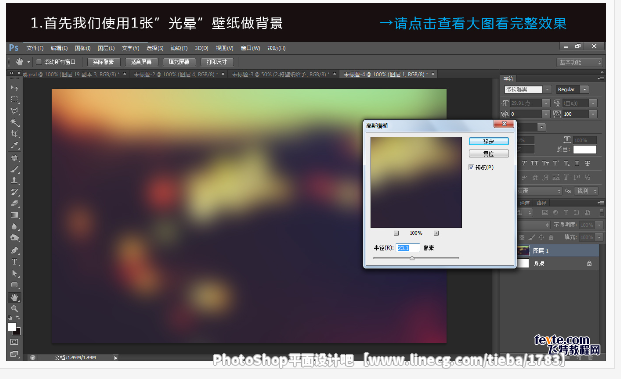Toggle scroll all windows checkbox
Screen dimensions: 621x379
[38, 62]
